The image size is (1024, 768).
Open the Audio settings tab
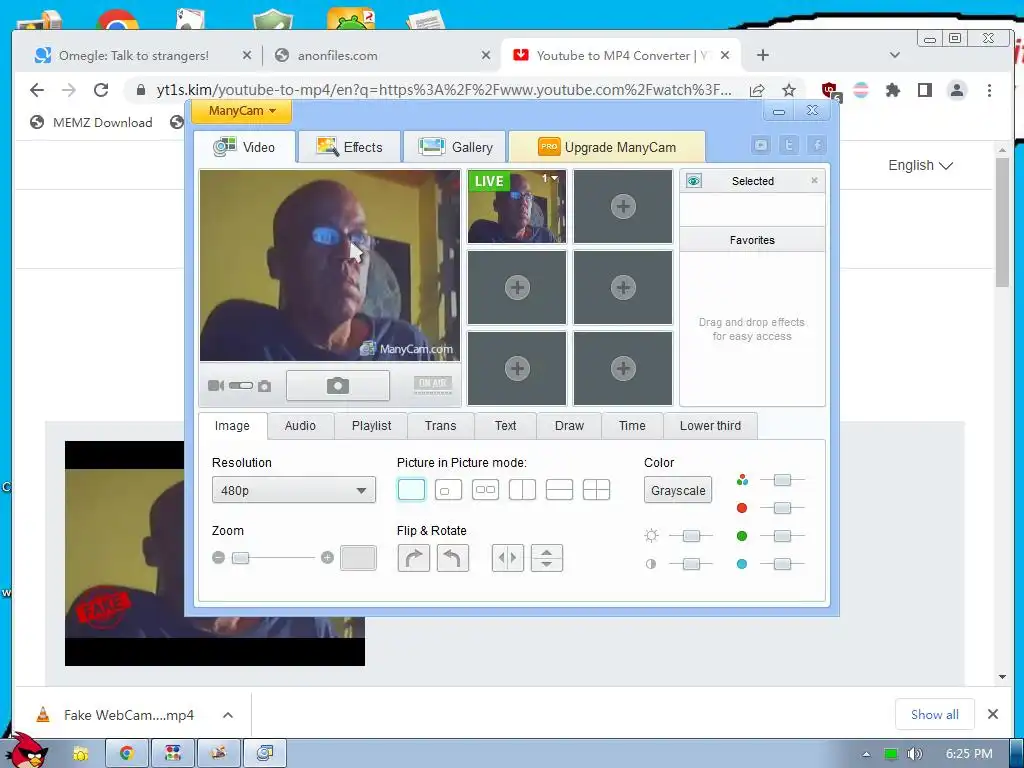coord(300,426)
